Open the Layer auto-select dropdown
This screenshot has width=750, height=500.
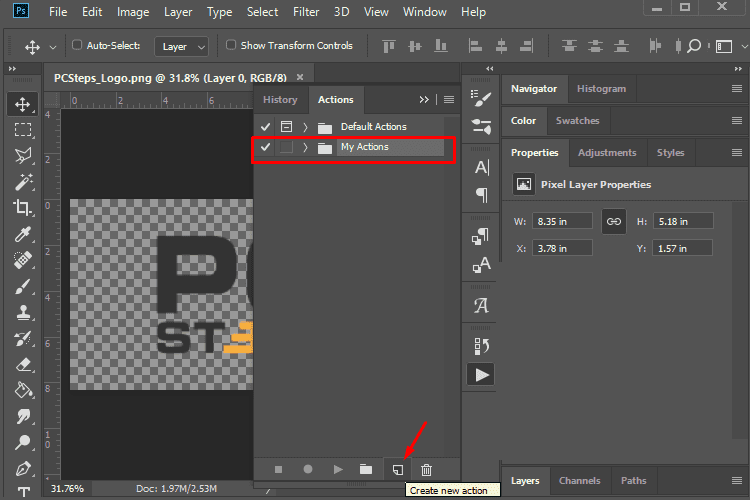pos(182,46)
